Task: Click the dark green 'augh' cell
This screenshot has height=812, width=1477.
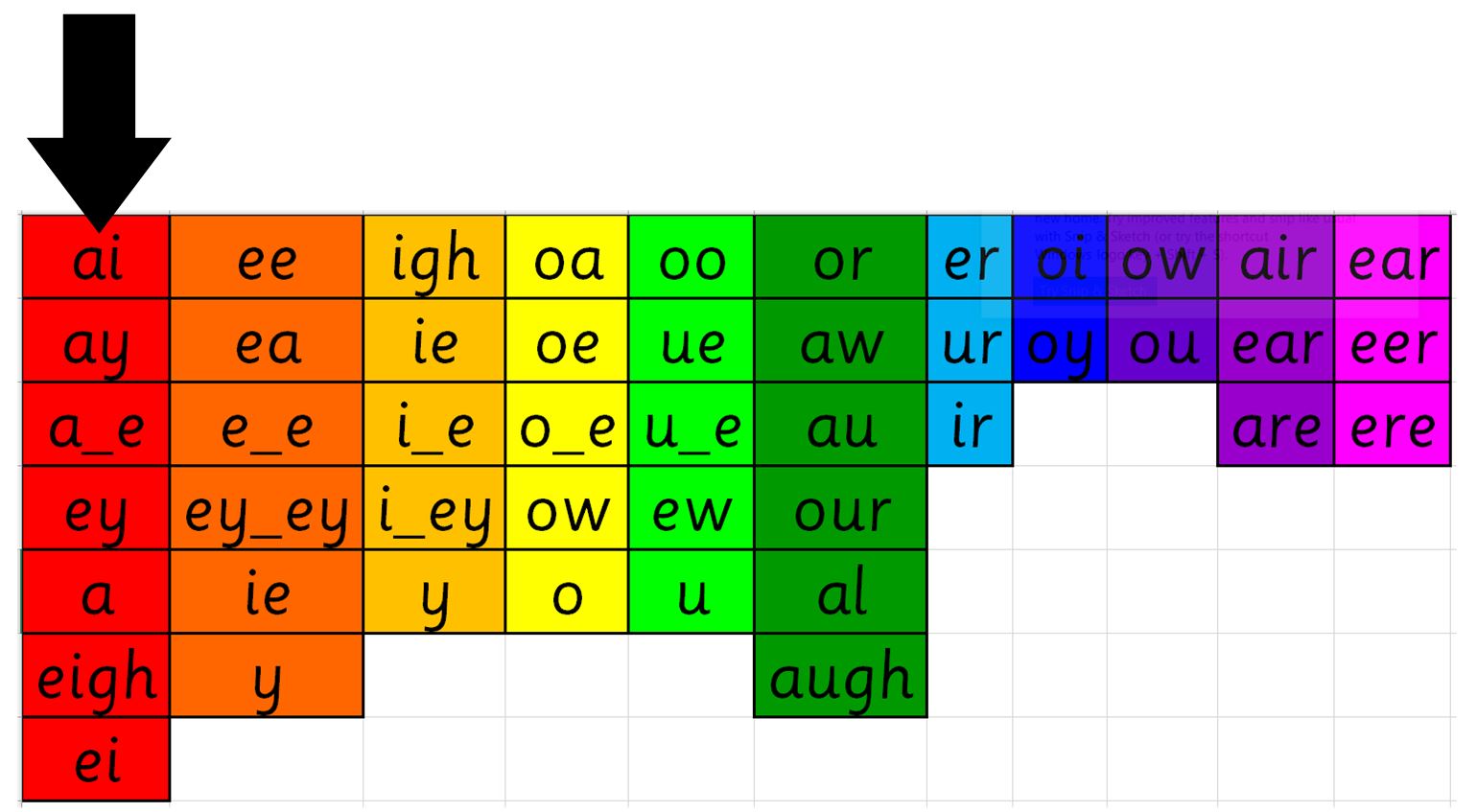Action: [x=841, y=675]
